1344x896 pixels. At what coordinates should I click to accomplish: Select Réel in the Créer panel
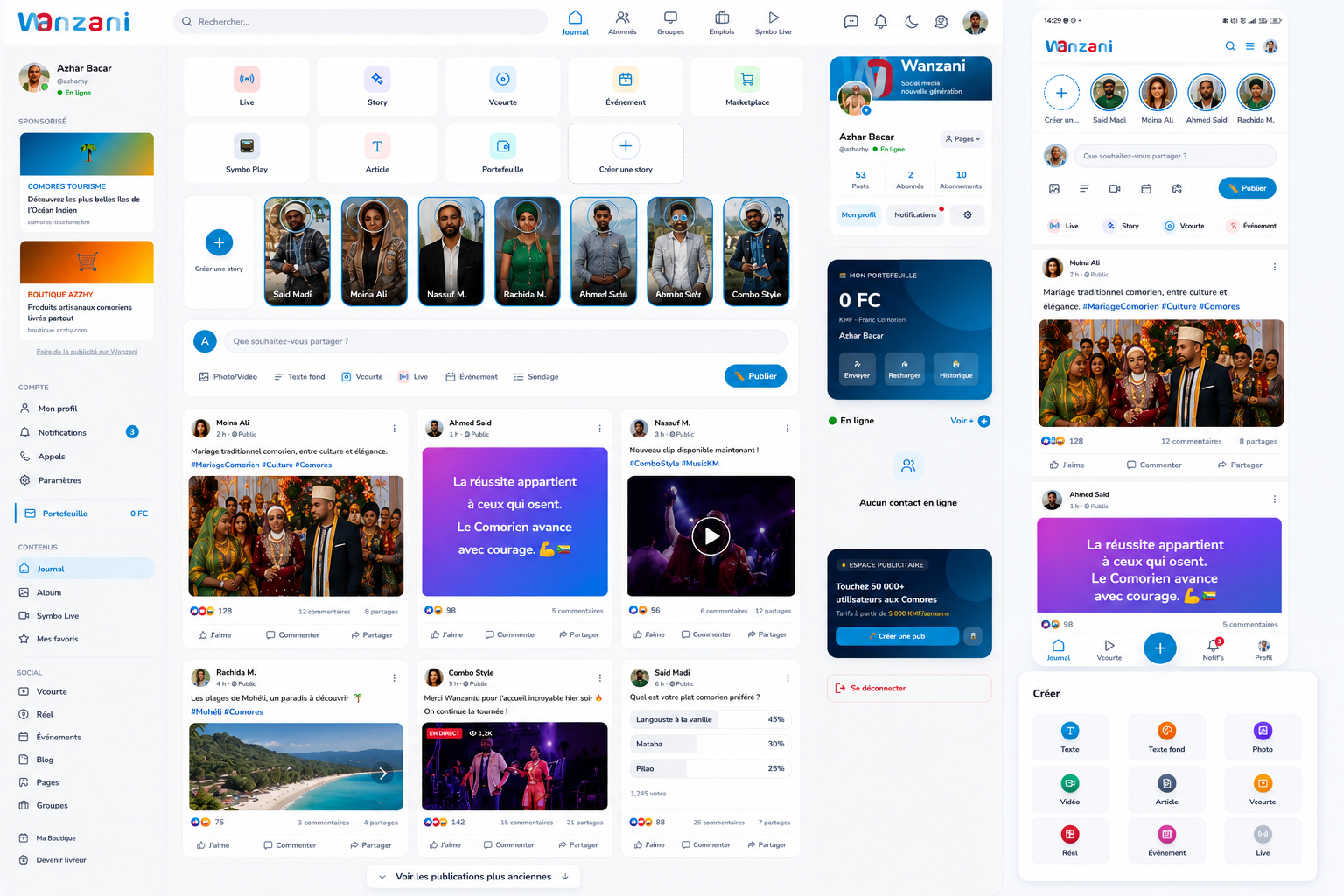1070,840
